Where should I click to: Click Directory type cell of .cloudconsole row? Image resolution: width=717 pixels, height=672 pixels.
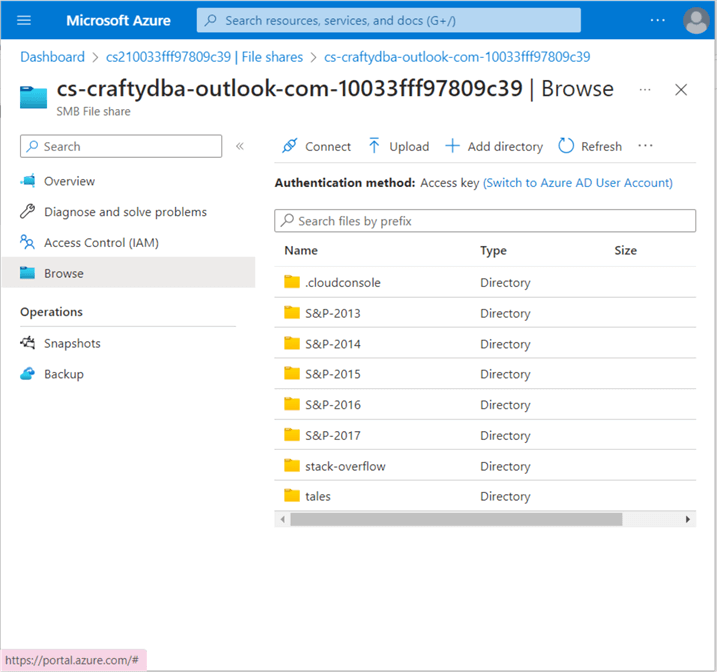tap(505, 283)
